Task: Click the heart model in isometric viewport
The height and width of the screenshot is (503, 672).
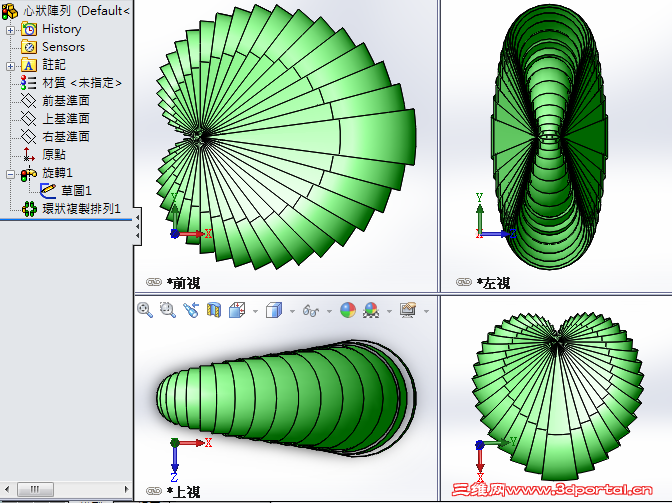Action: point(557,396)
